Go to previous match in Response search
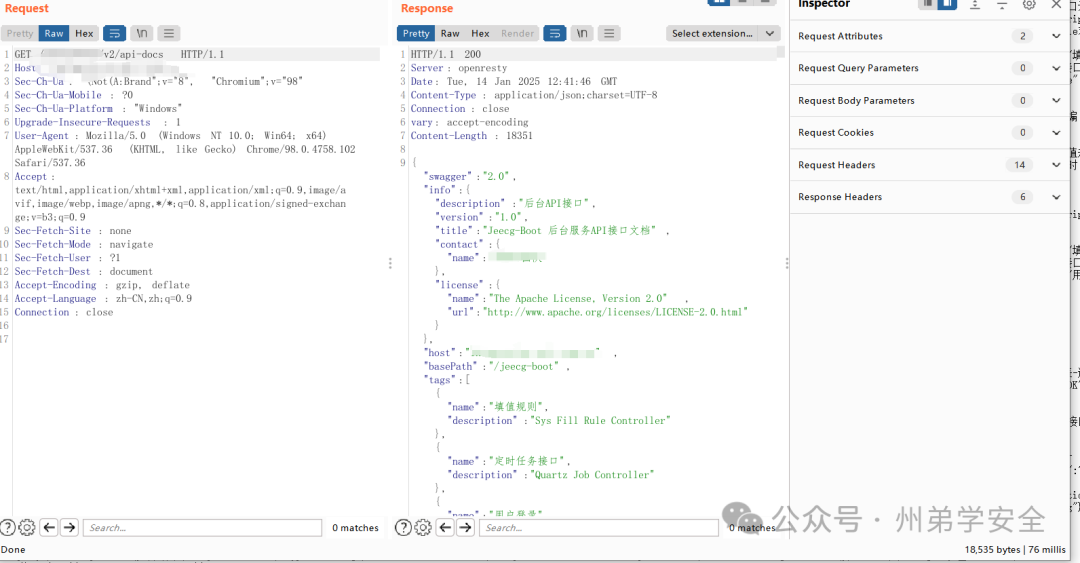 click(x=446, y=528)
